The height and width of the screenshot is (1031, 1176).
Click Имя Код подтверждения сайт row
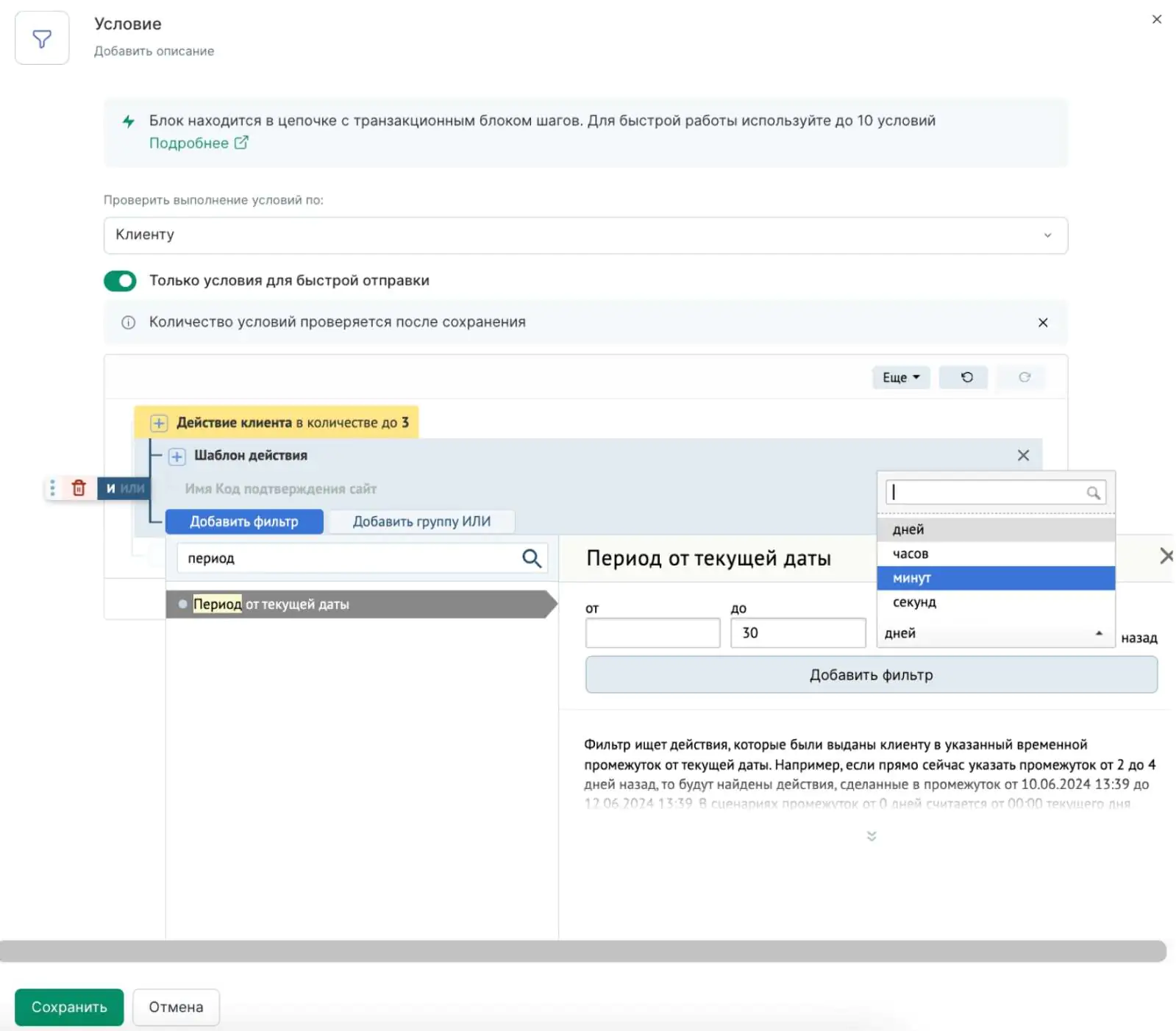(280, 489)
